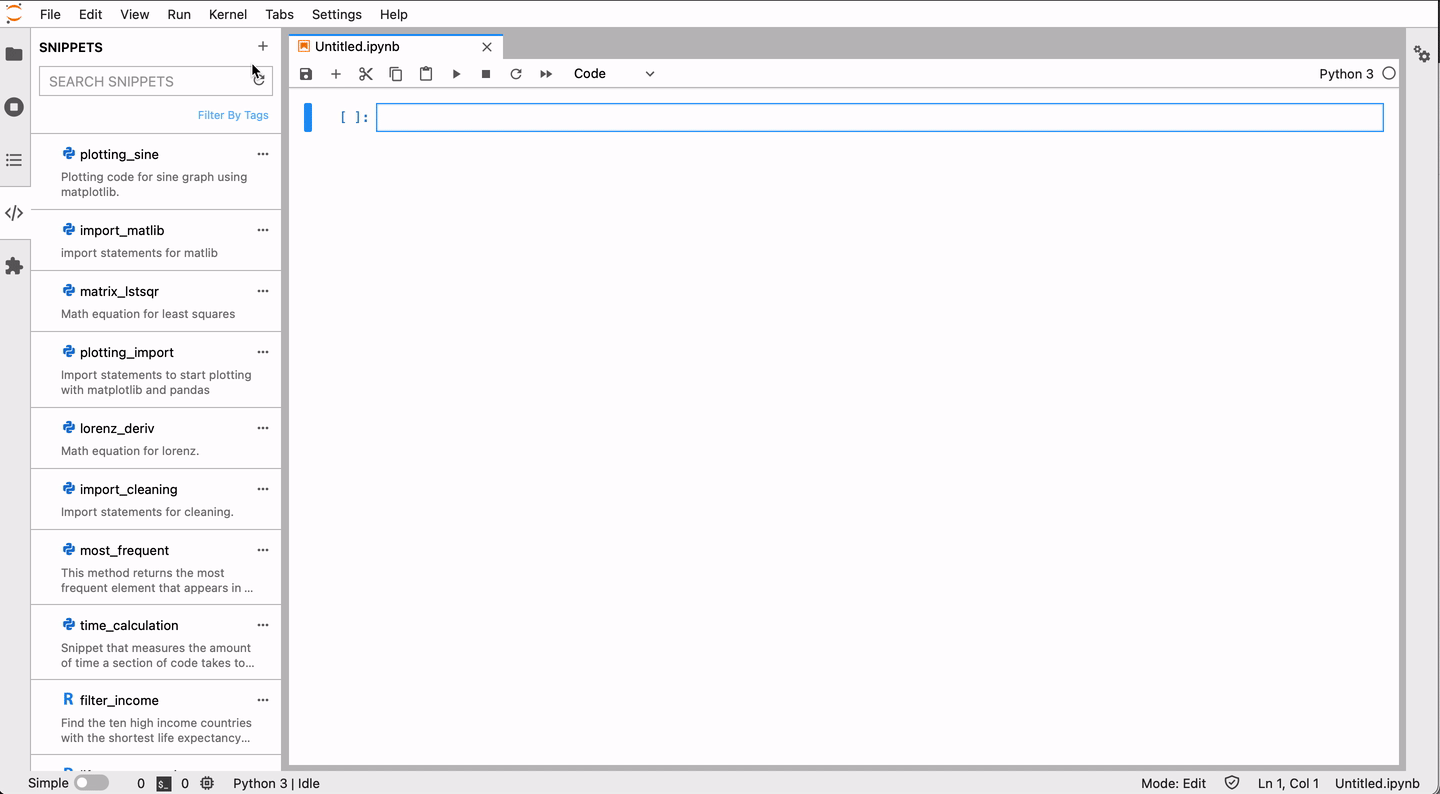Click the Jupyter logo
This screenshot has width=1440, height=794.
(x=14, y=14)
